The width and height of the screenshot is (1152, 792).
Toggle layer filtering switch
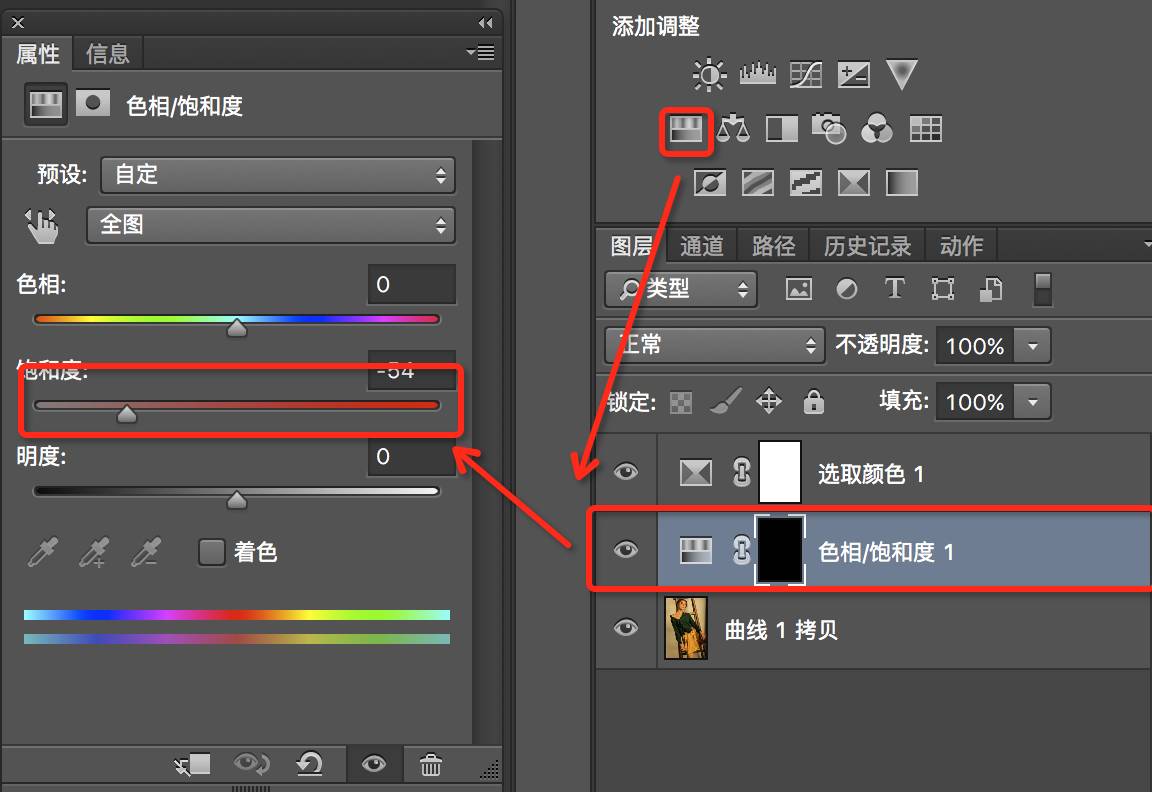click(1043, 289)
